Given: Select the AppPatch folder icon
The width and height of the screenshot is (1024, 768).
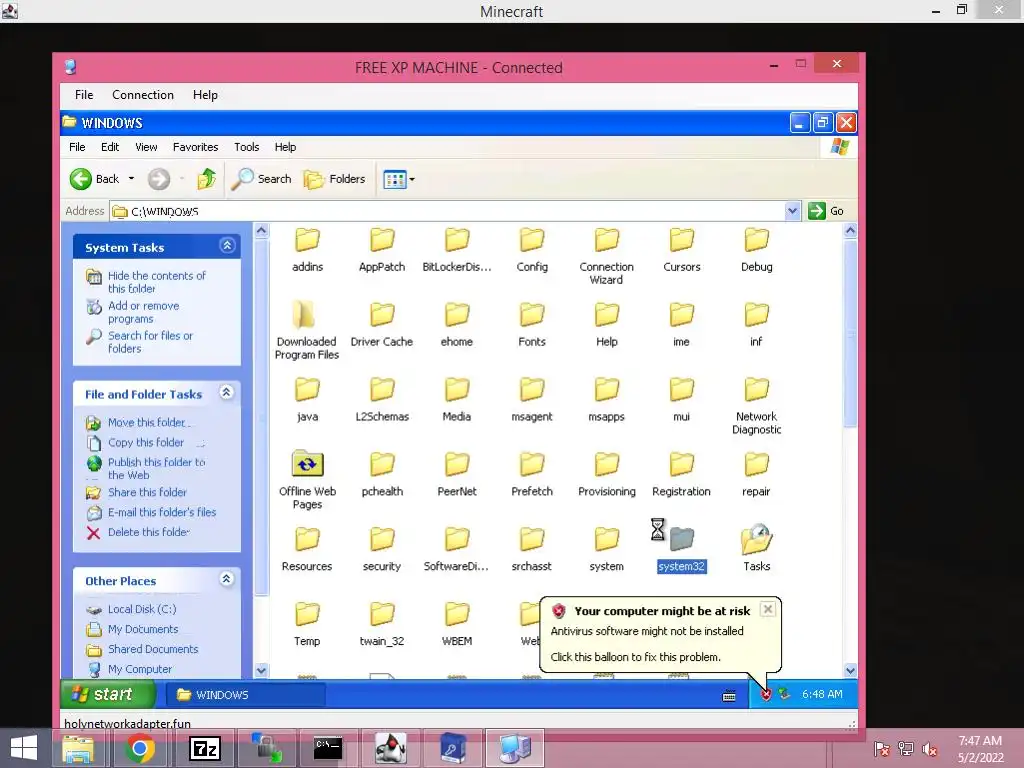Looking at the screenshot, I should click(x=382, y=240).
